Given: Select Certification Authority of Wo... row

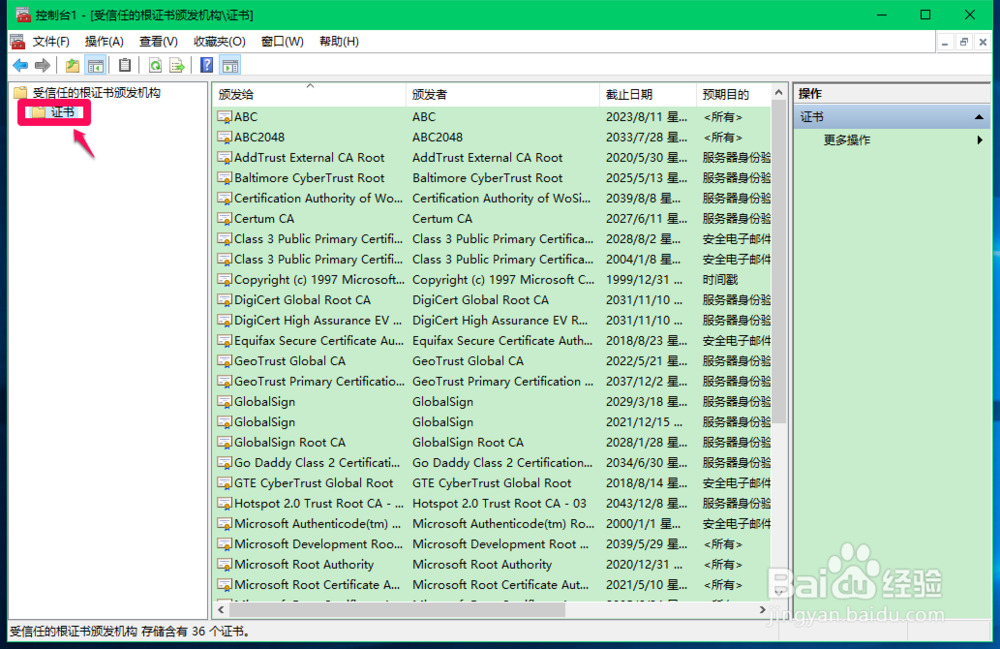Looking at the screenshot, I should point(492,198).
